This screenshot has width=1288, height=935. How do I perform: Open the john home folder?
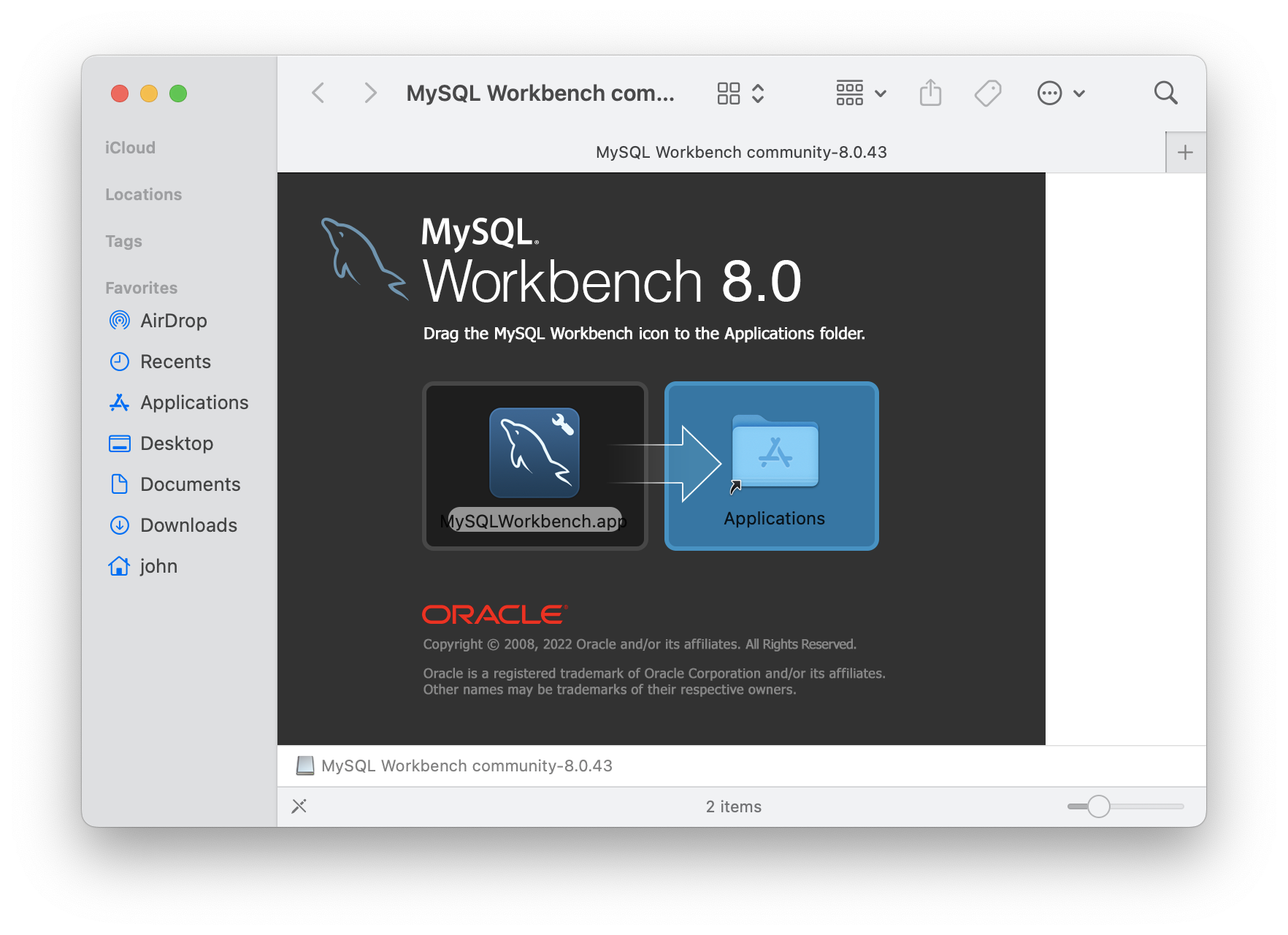(x=158, y=566)
